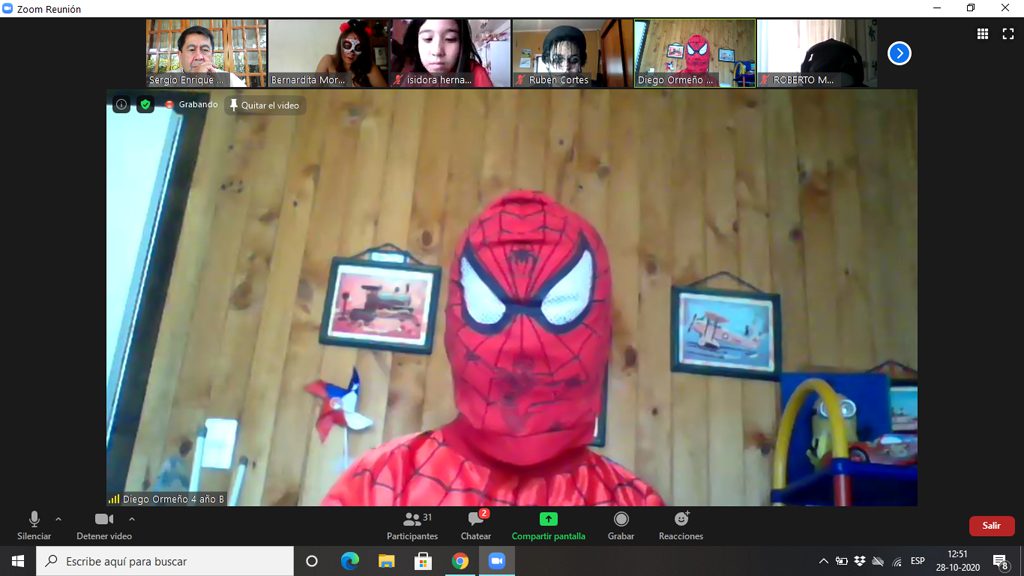Click the green encryption shield icon
The height and width of the screenshot is (576, 1024).
point(145,105)
